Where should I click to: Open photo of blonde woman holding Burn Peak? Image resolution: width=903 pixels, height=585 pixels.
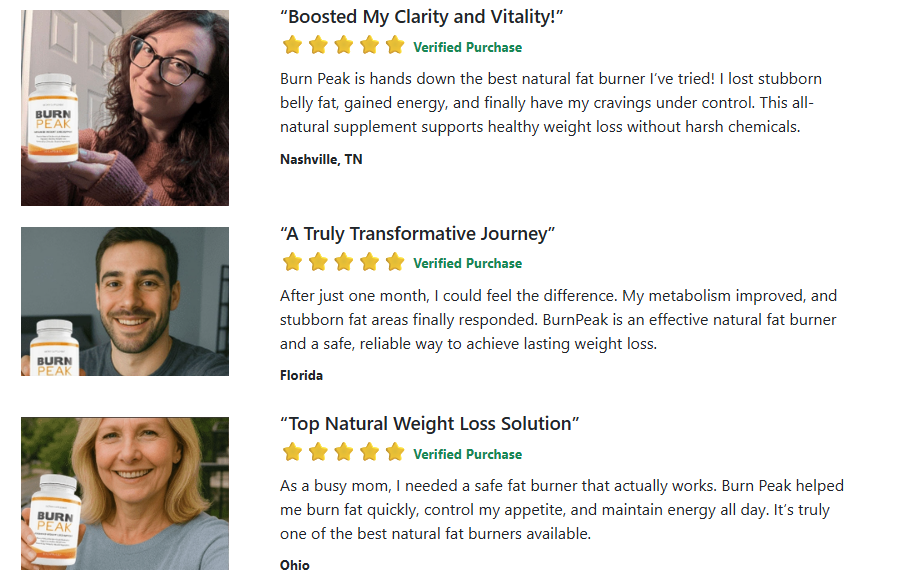coord(125,493)
